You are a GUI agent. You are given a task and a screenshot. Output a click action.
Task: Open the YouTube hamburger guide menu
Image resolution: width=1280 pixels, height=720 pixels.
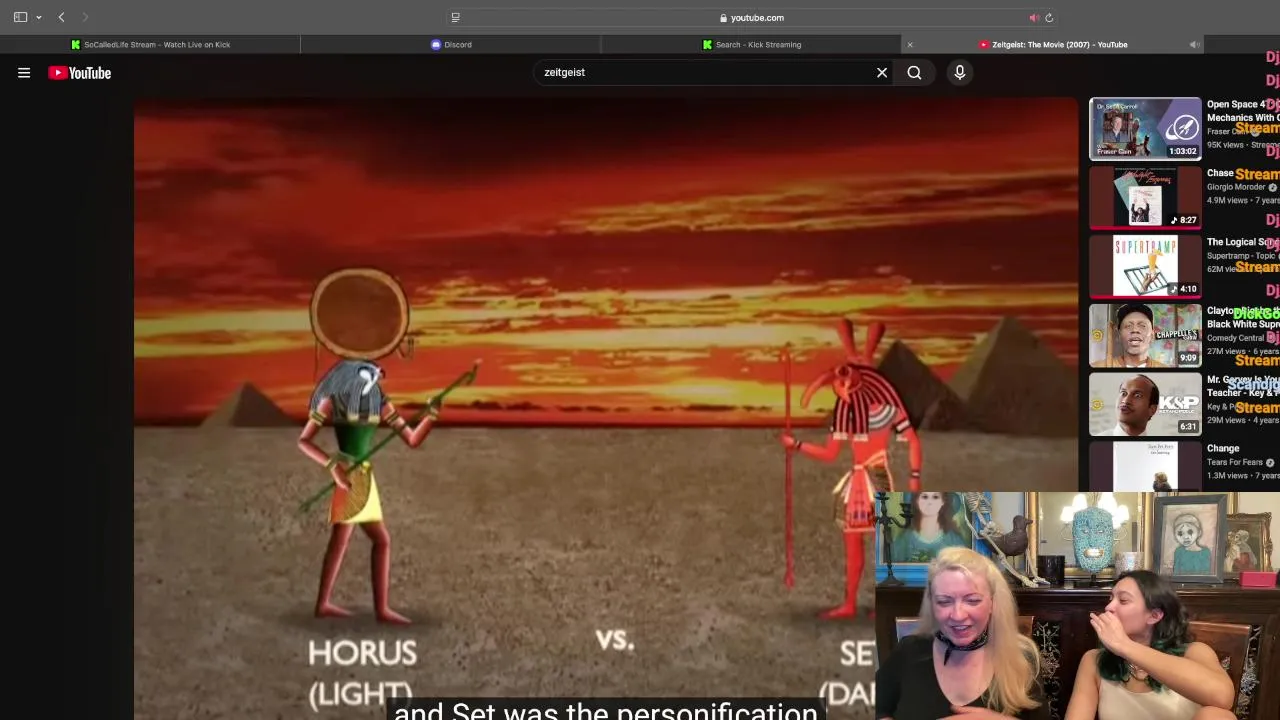click(x=24, y=73)
